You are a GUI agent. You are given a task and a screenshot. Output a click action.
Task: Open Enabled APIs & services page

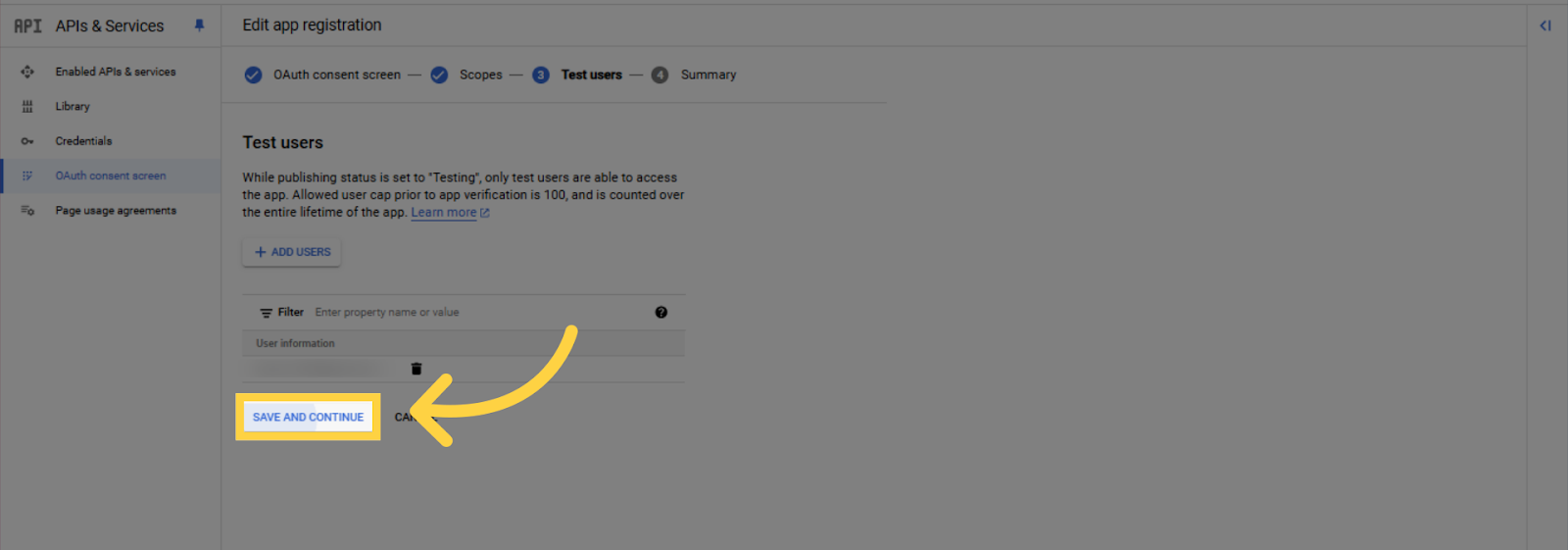(116, 72)
